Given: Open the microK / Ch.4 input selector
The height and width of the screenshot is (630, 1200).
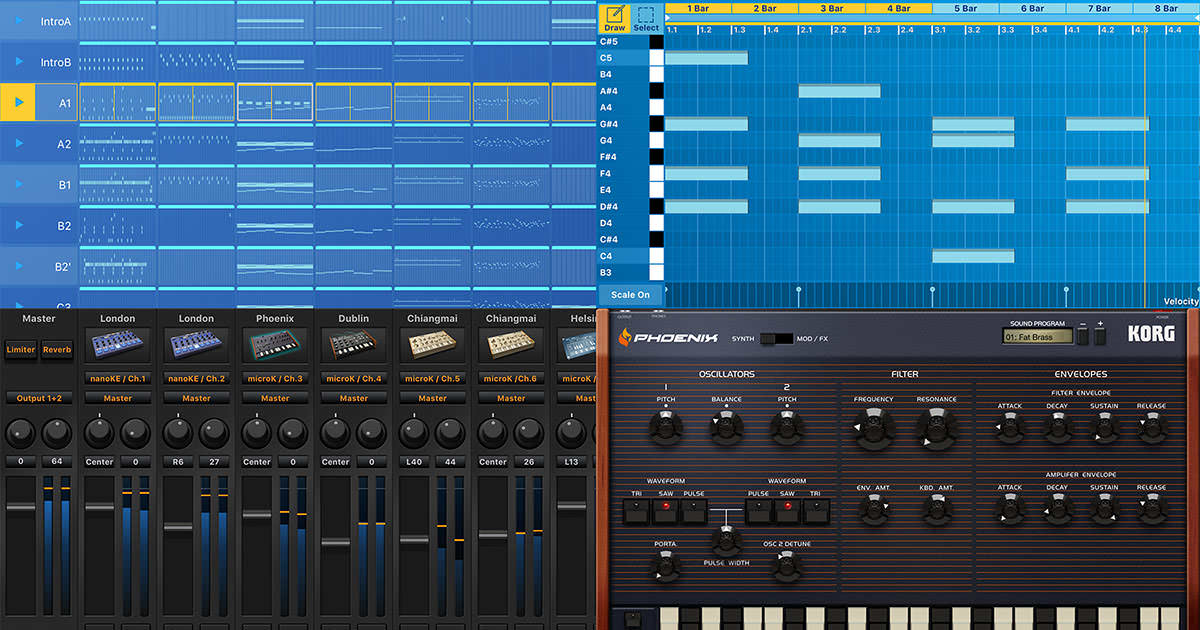Looking at the screenshot, I should [x=353, y=379].
